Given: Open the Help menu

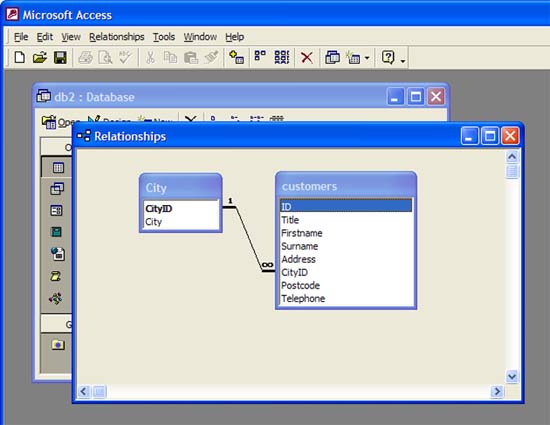Looking at the screenshot, I should pos(235,36).
